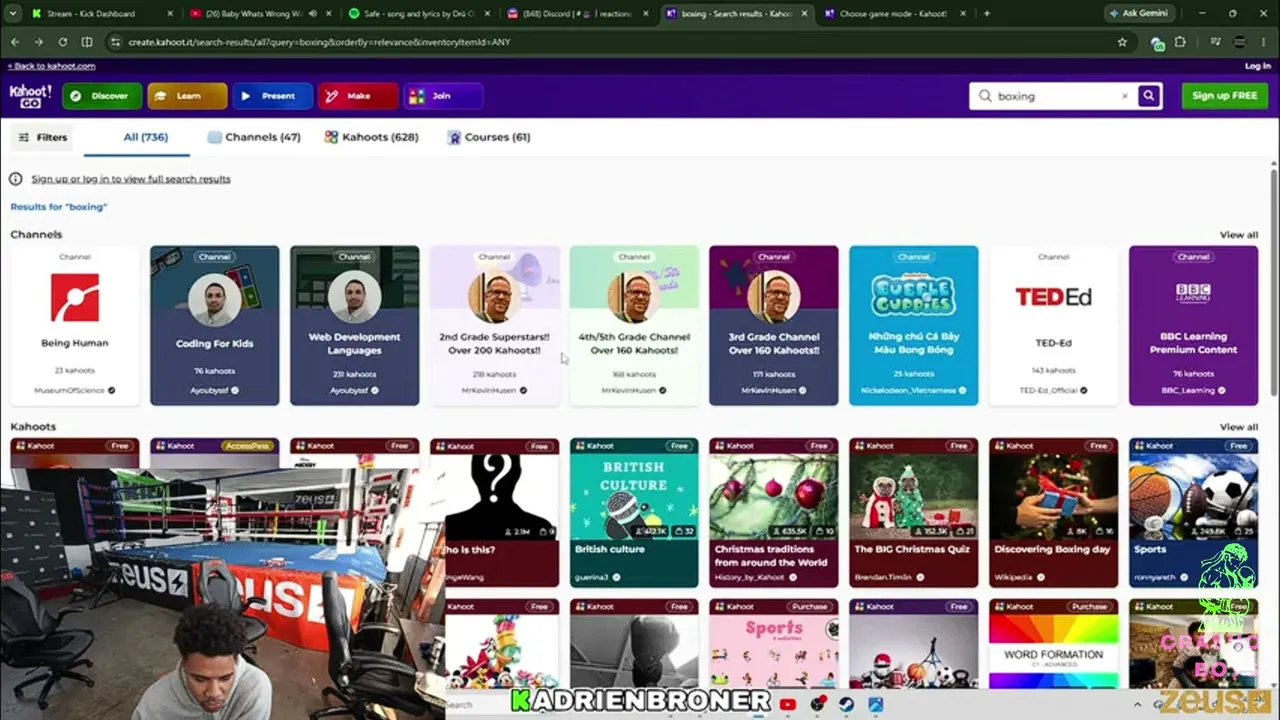View all Kahoots results
Image resolution: width=1280 pixels, height=720 pixels.
pyautogui.click(x=1239, y=427)
